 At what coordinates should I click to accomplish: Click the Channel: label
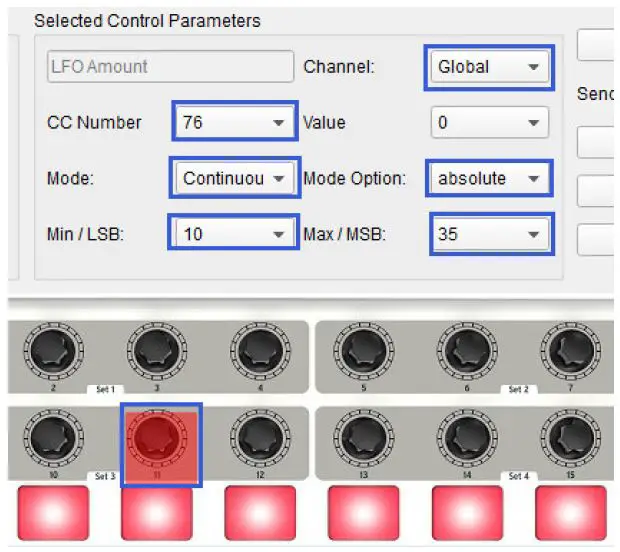[339, 67]
